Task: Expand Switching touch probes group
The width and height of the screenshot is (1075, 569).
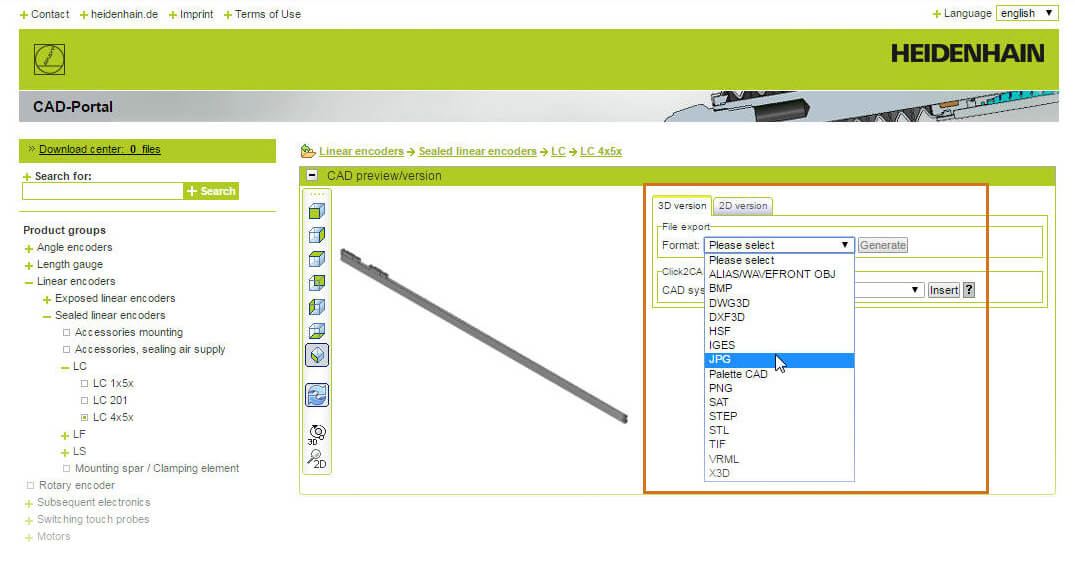Action: [x=28, y=520]
